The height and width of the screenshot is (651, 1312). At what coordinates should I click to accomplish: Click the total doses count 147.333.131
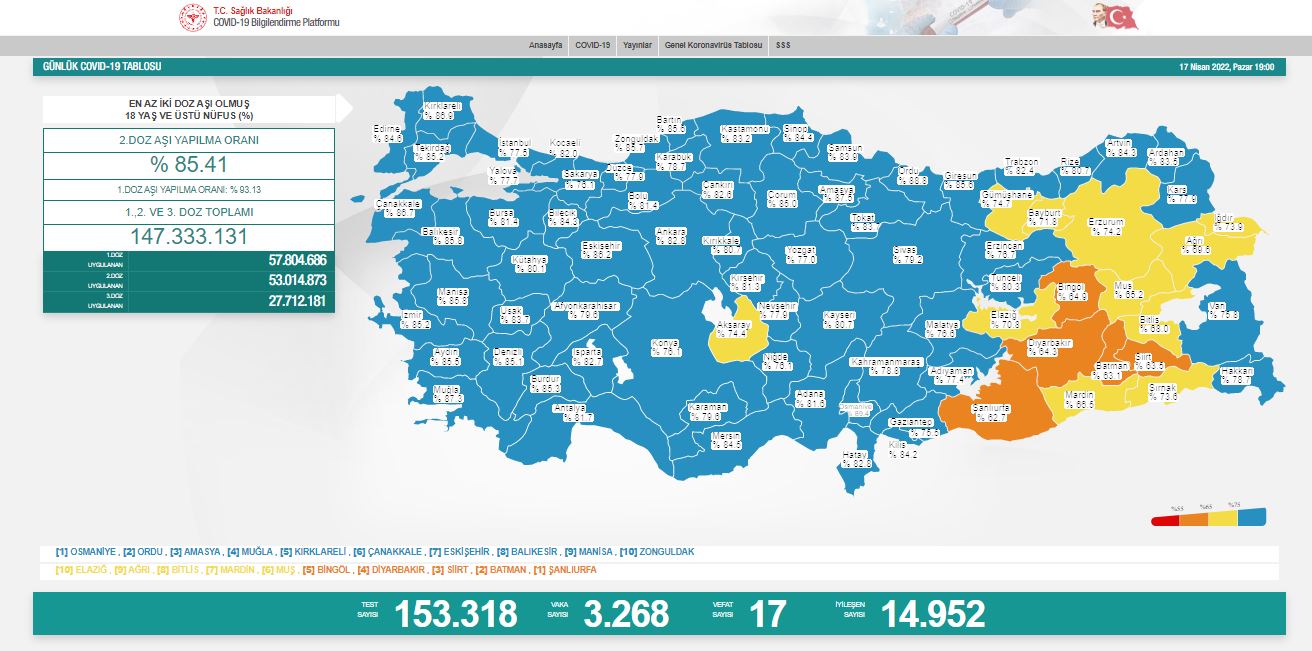(188, 237)
